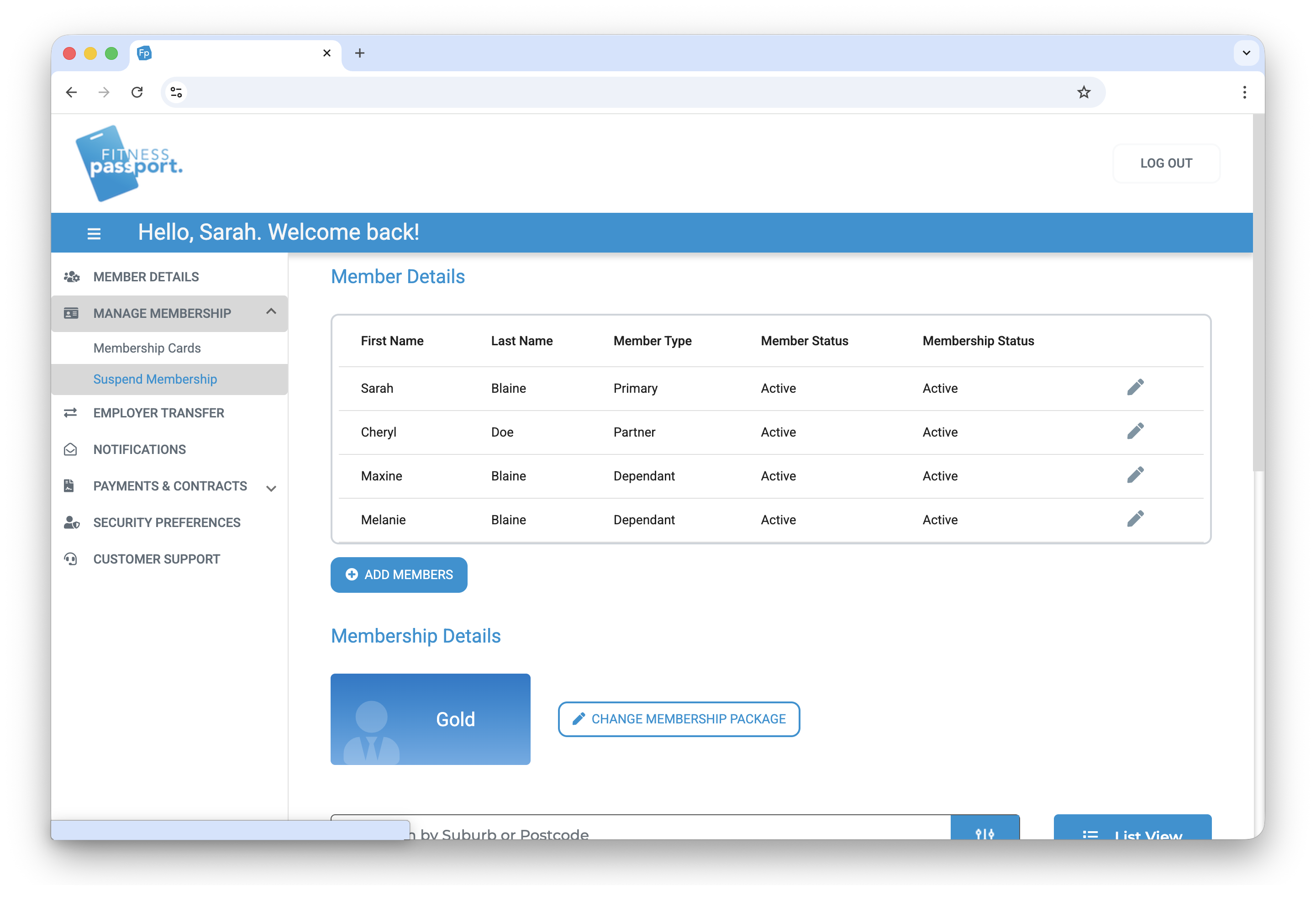
Task: Toggle the hamburger menu icon
Action: click(94, 233)
